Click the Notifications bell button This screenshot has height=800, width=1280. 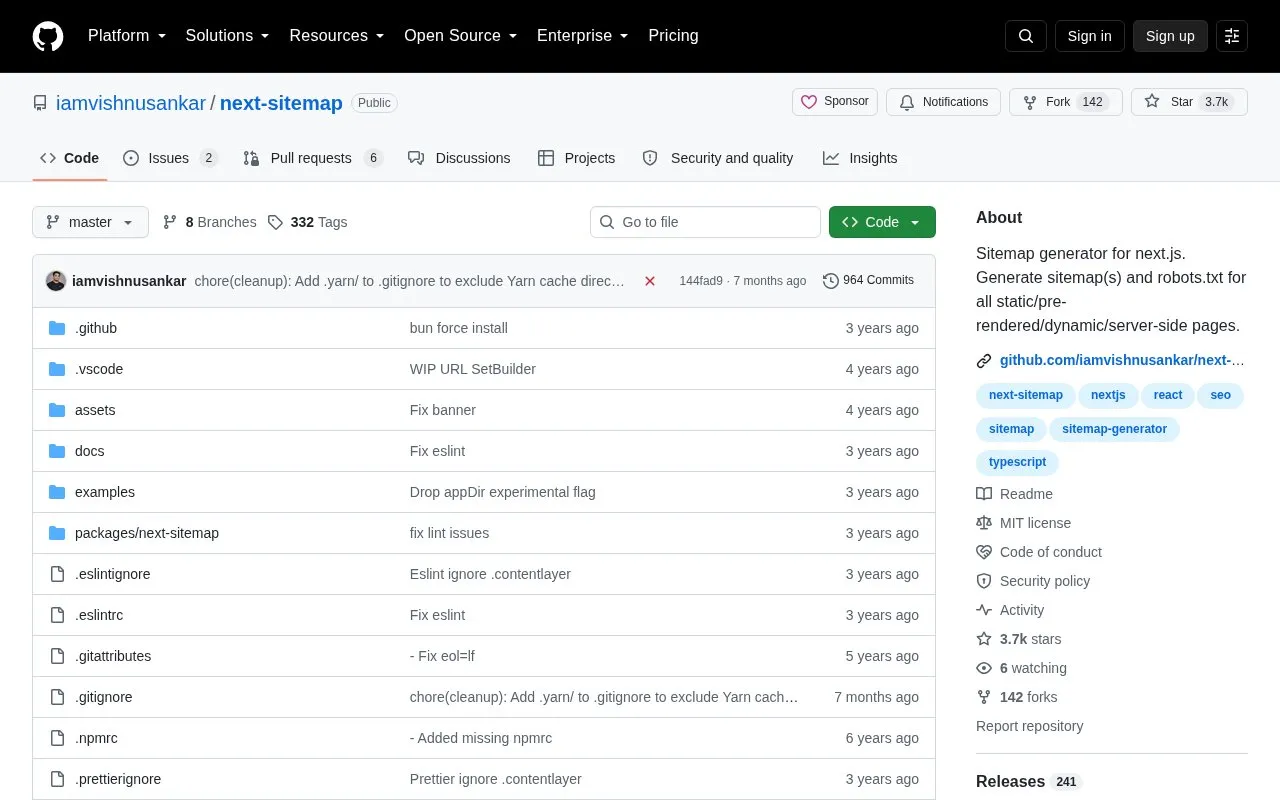click(x=943, y=102)
